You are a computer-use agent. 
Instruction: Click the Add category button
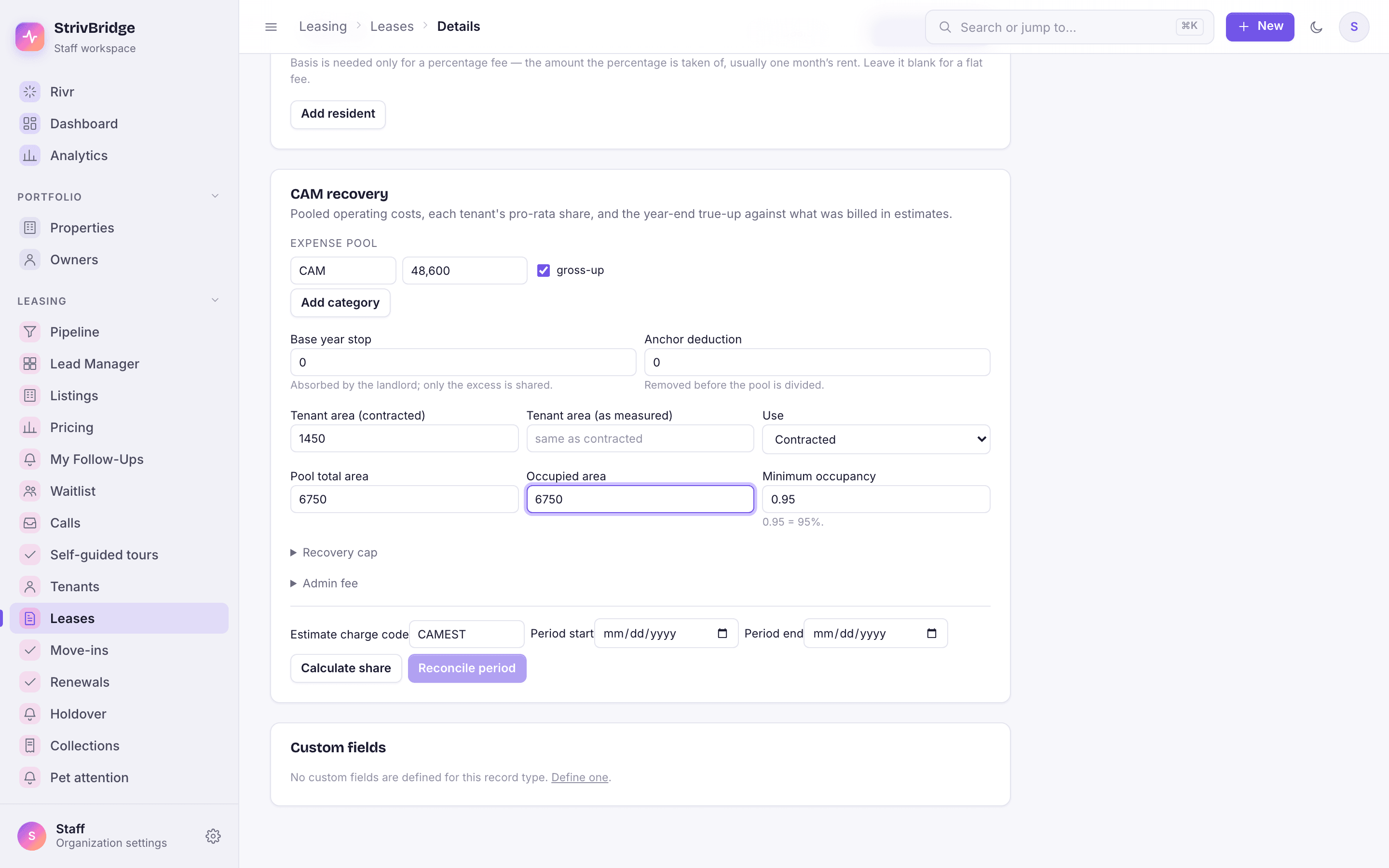(340, 302)
